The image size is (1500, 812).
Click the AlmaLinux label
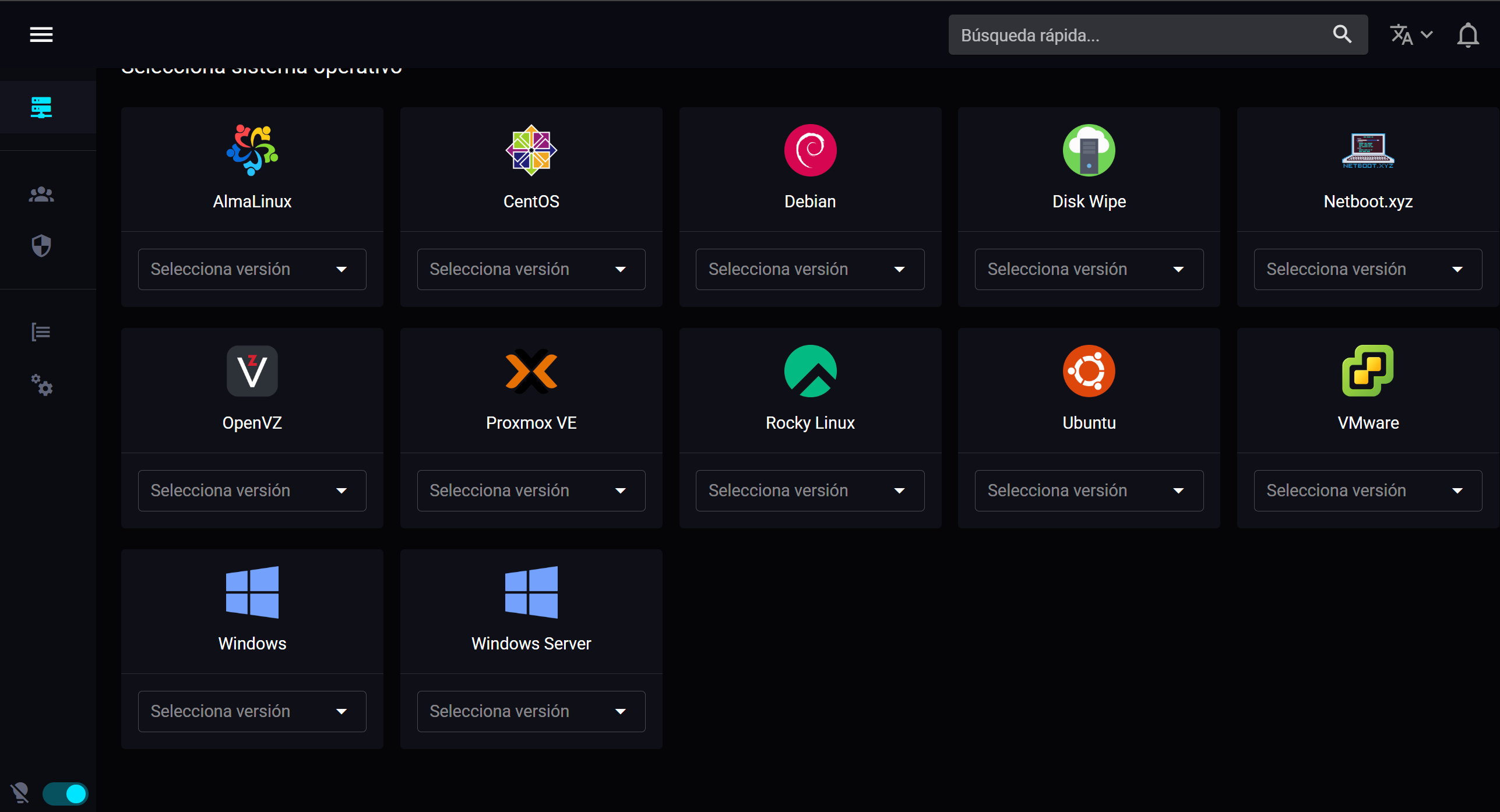pos(252,202)
